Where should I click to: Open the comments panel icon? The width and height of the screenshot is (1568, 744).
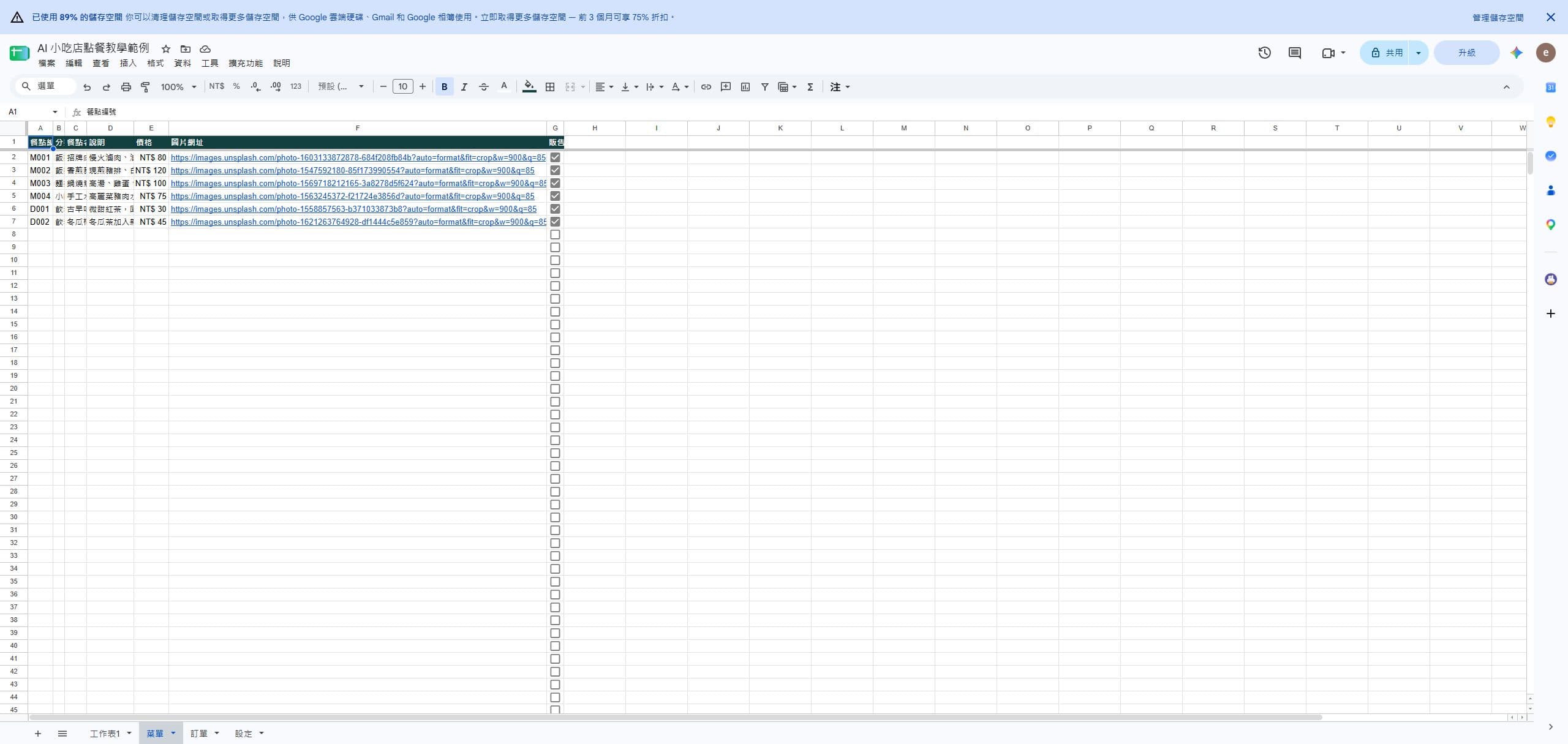1295,53
